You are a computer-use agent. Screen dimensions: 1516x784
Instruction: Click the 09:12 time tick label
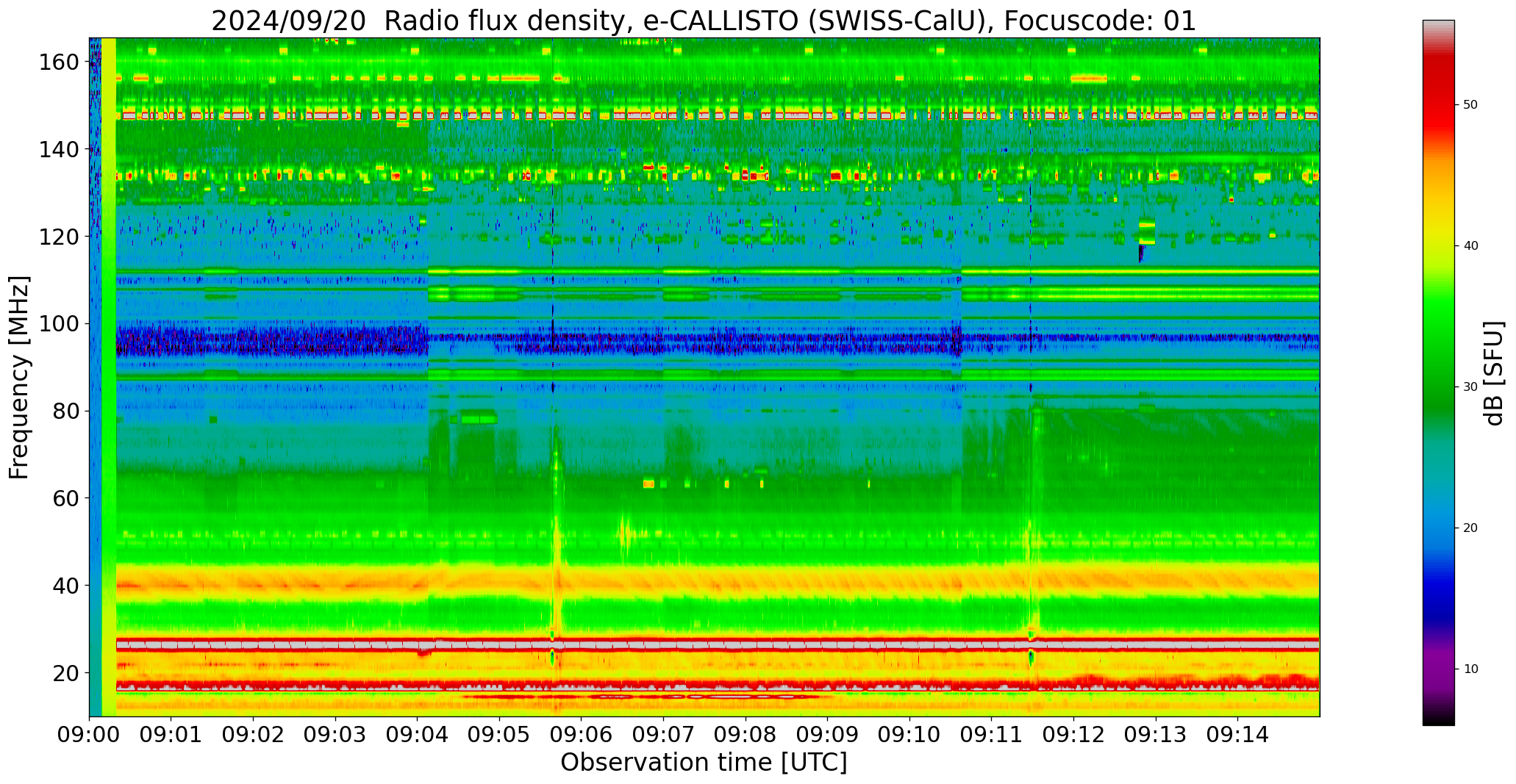click(1073, 734)
